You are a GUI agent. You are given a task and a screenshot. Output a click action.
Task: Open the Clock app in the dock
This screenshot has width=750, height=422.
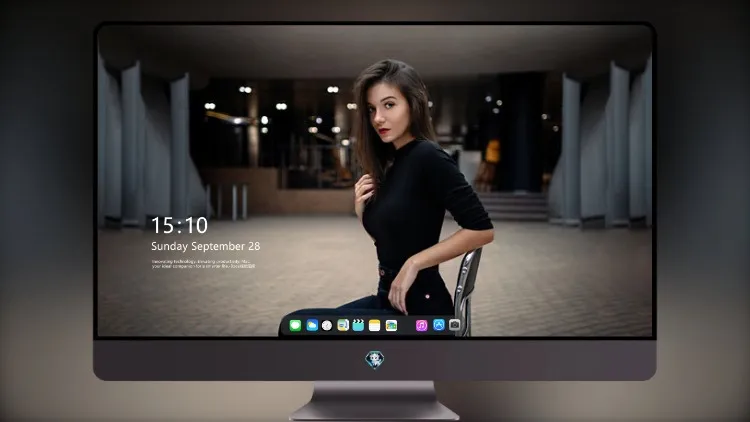(327, 326)
